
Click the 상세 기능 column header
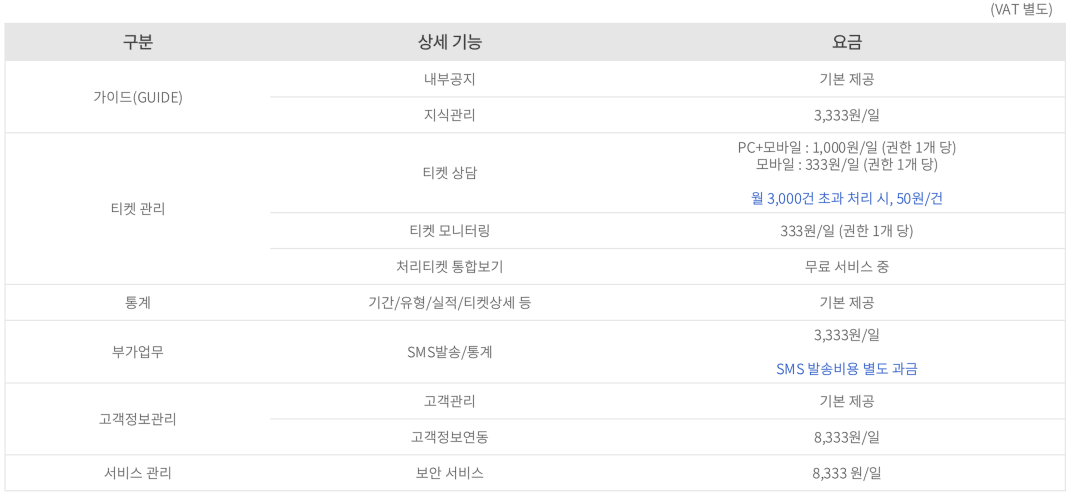450,42
